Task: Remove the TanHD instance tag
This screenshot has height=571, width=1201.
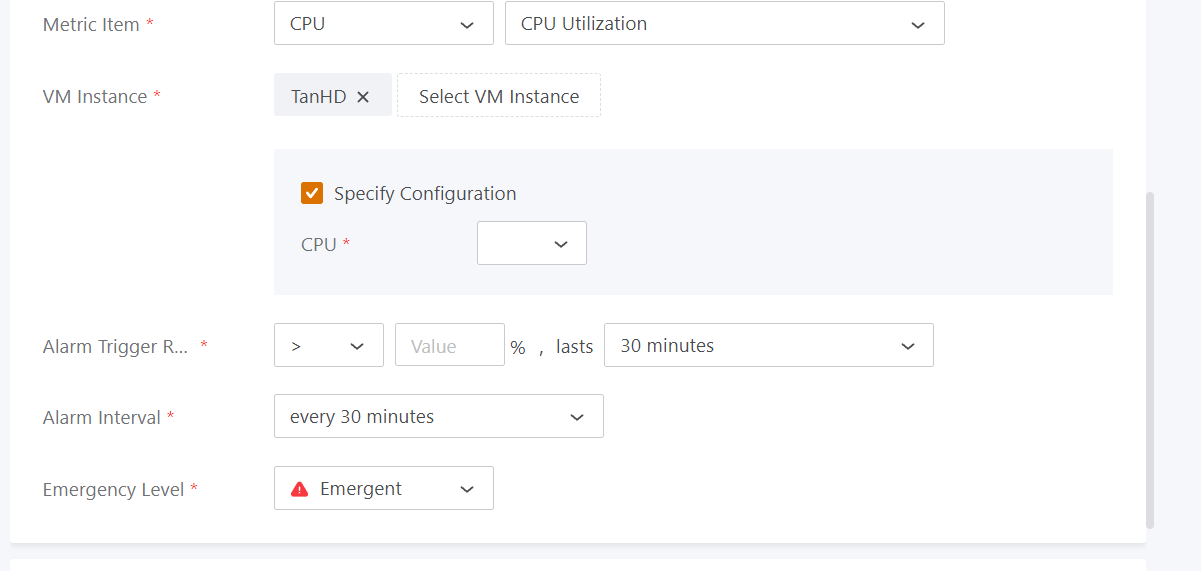Action: [363, 96]
